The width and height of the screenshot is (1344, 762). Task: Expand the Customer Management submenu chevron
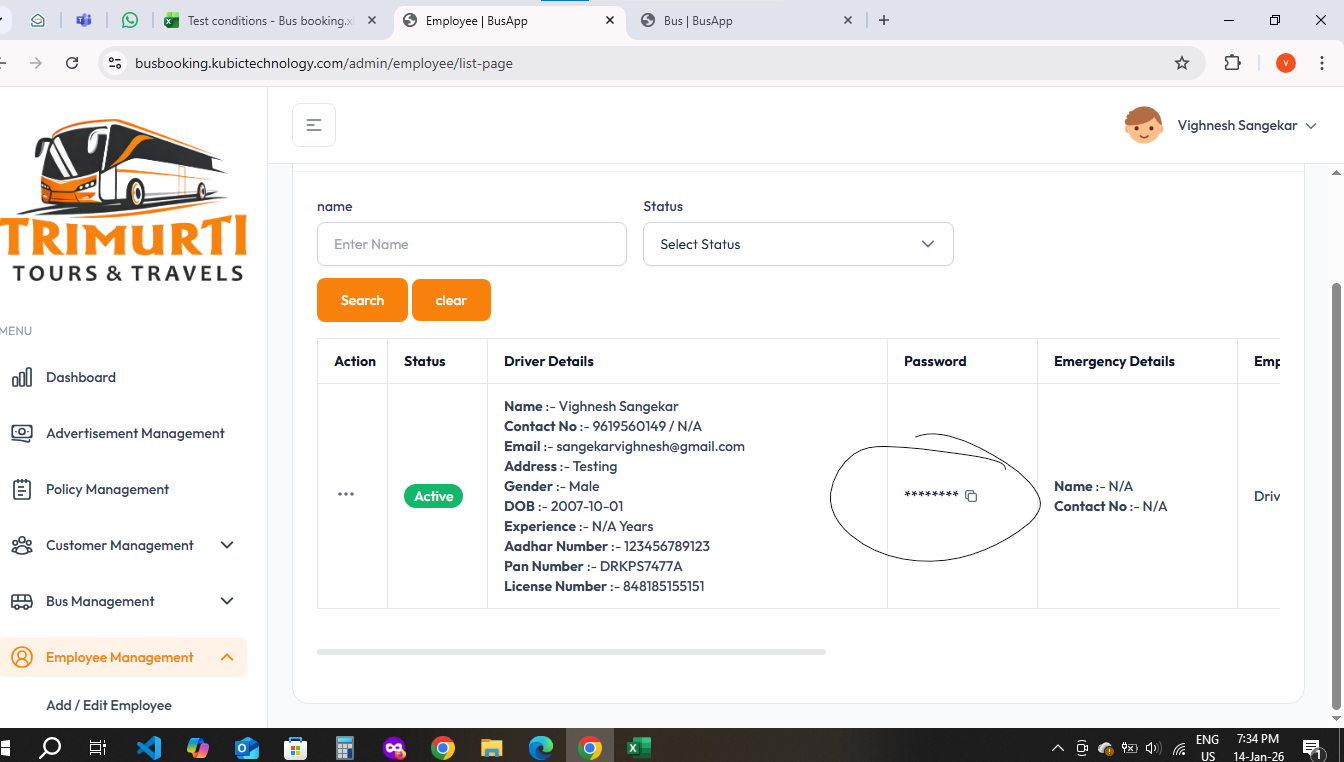pos(227,545)
